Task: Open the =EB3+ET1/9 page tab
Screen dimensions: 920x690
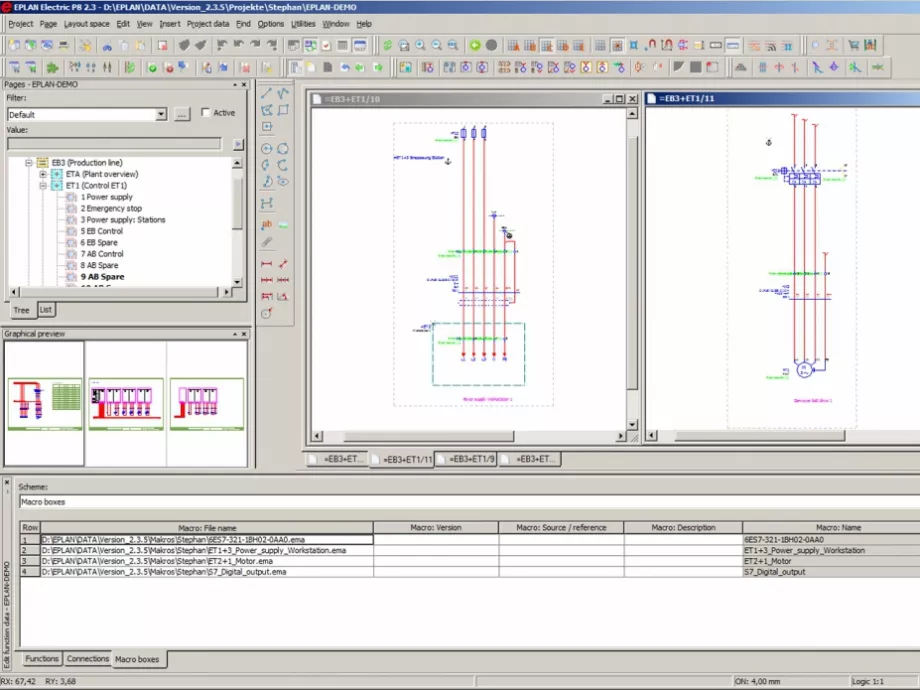Action: 466,459
